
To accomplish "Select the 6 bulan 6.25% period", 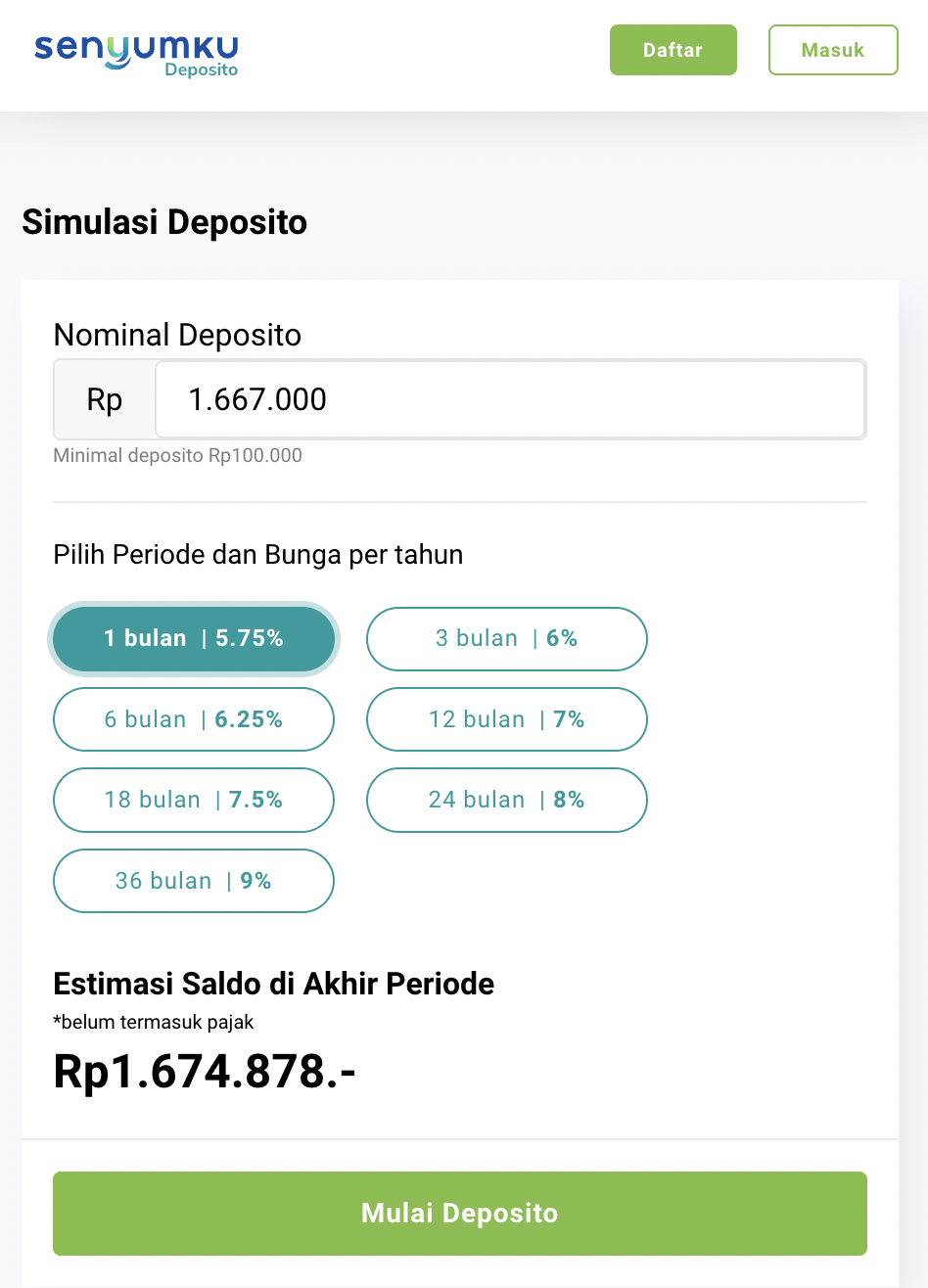I will 194,719.
